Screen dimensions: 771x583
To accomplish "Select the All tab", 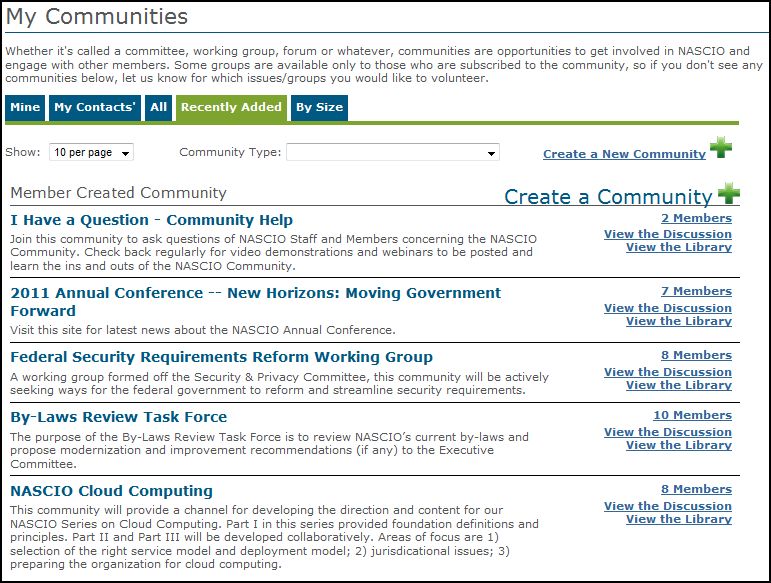I will [x=158, y=107].
